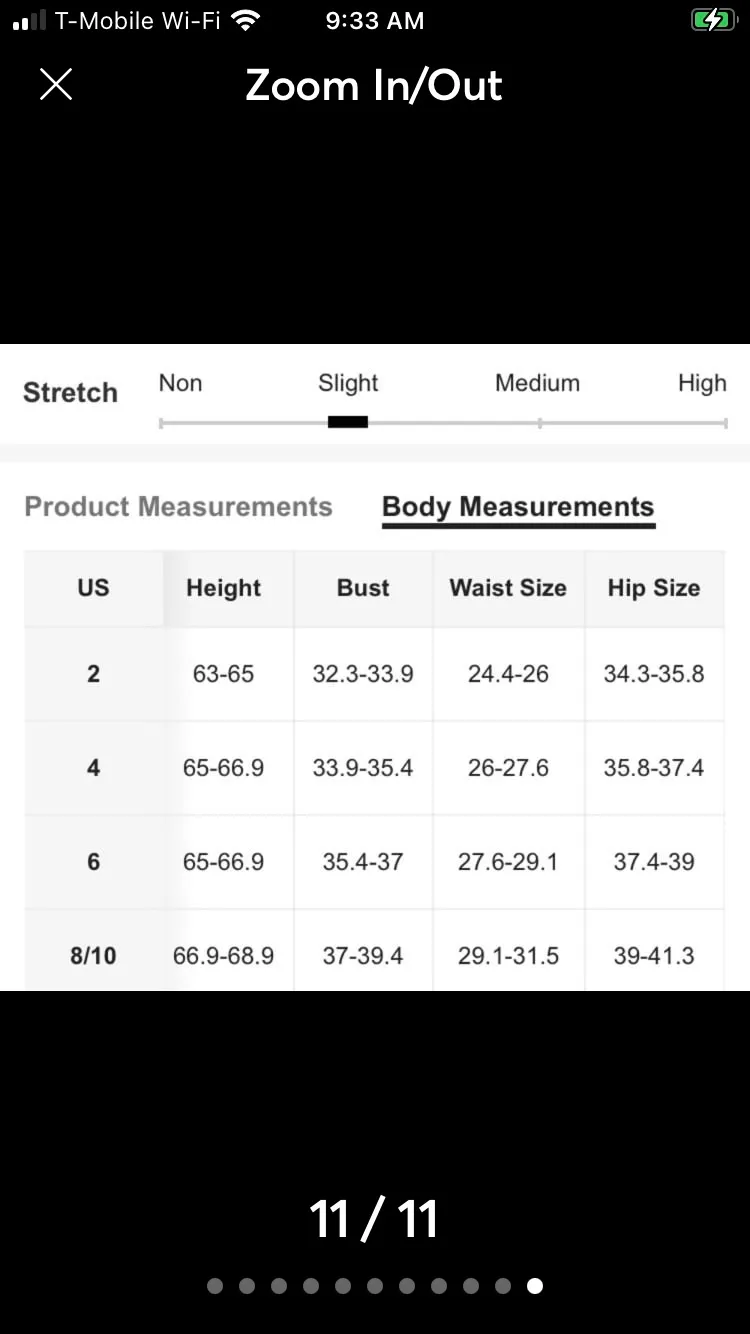Tap the Hip Size column header

pos(654,588)
